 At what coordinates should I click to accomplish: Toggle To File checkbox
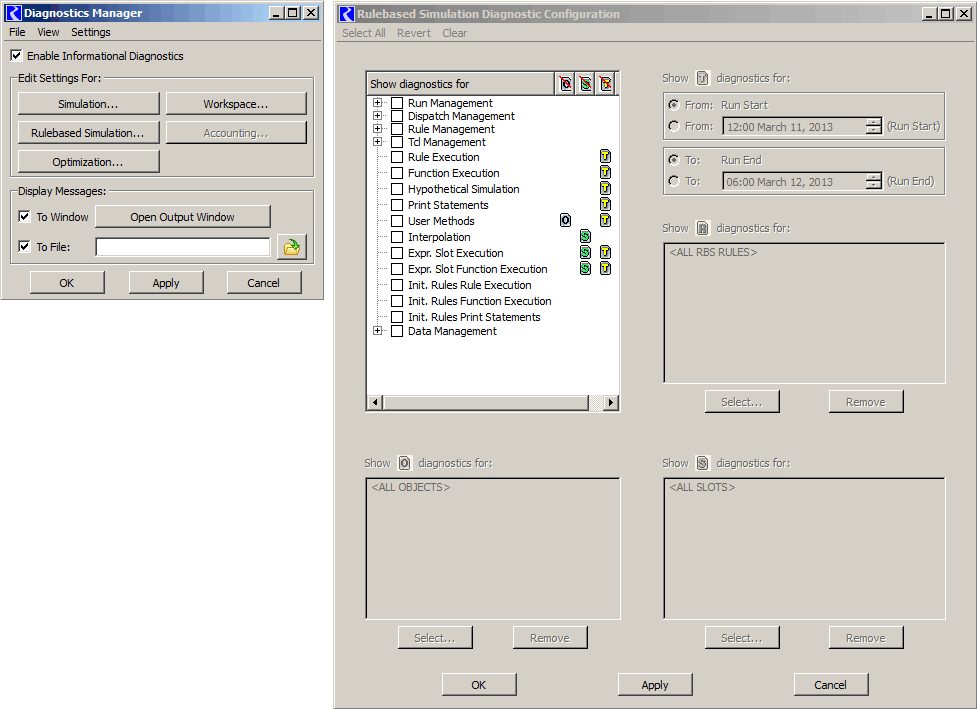point(24,246)
